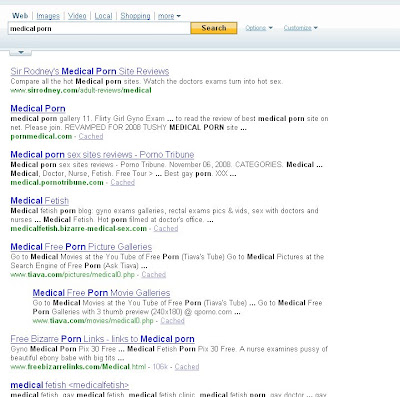
Task: Open the Customize dropdown
Action: click(300, 28)
